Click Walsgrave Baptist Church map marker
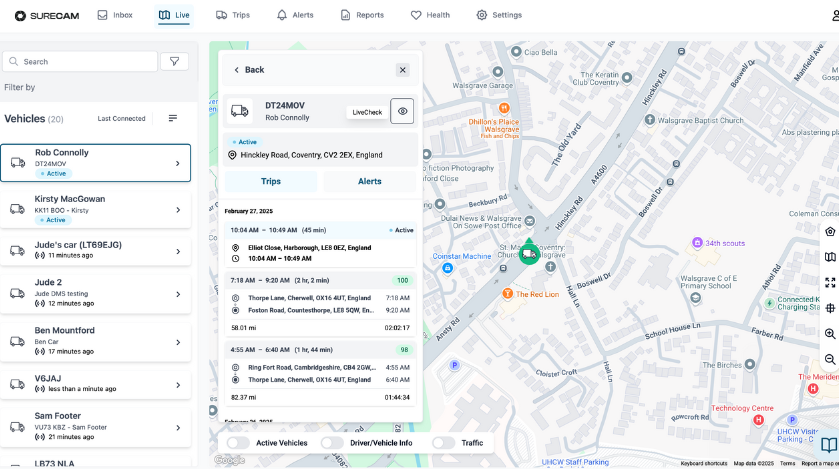The width and height of the screenshot is (839, 469). point(650,120)
